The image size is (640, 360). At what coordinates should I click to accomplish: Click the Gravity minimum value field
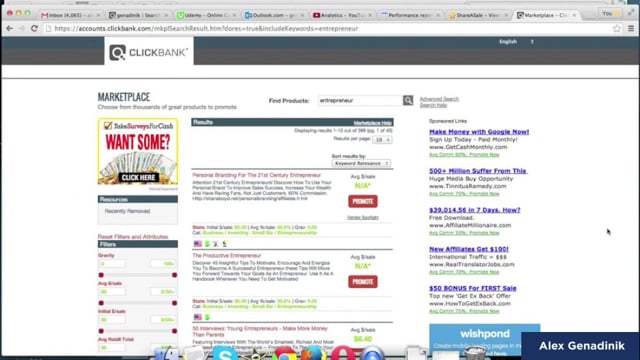[x=111, y=264]
